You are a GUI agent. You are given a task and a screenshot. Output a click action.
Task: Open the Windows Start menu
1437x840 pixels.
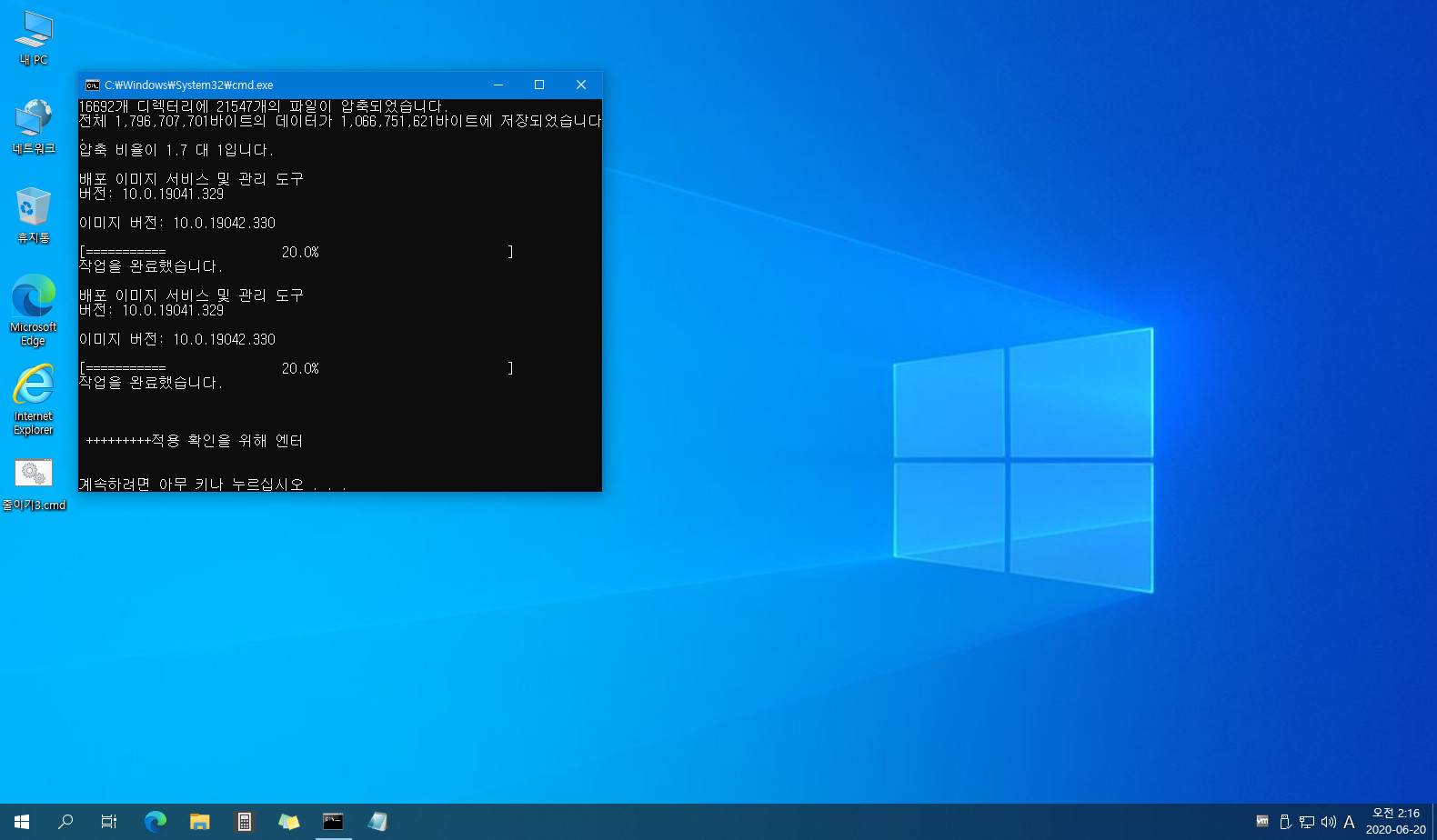point(22,822)
